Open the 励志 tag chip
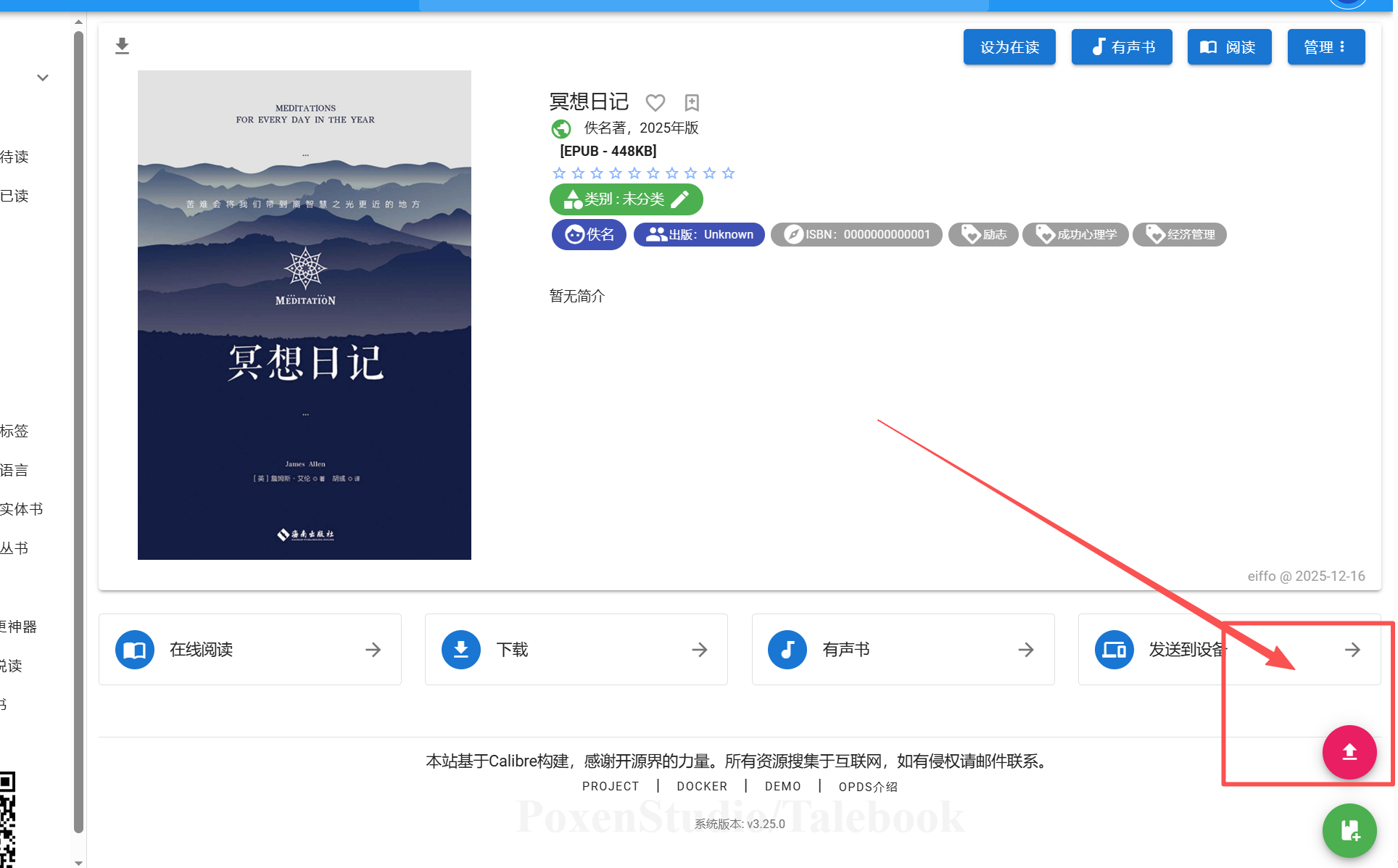Viewport: 1398px width, 868px height. click(983, 234)
